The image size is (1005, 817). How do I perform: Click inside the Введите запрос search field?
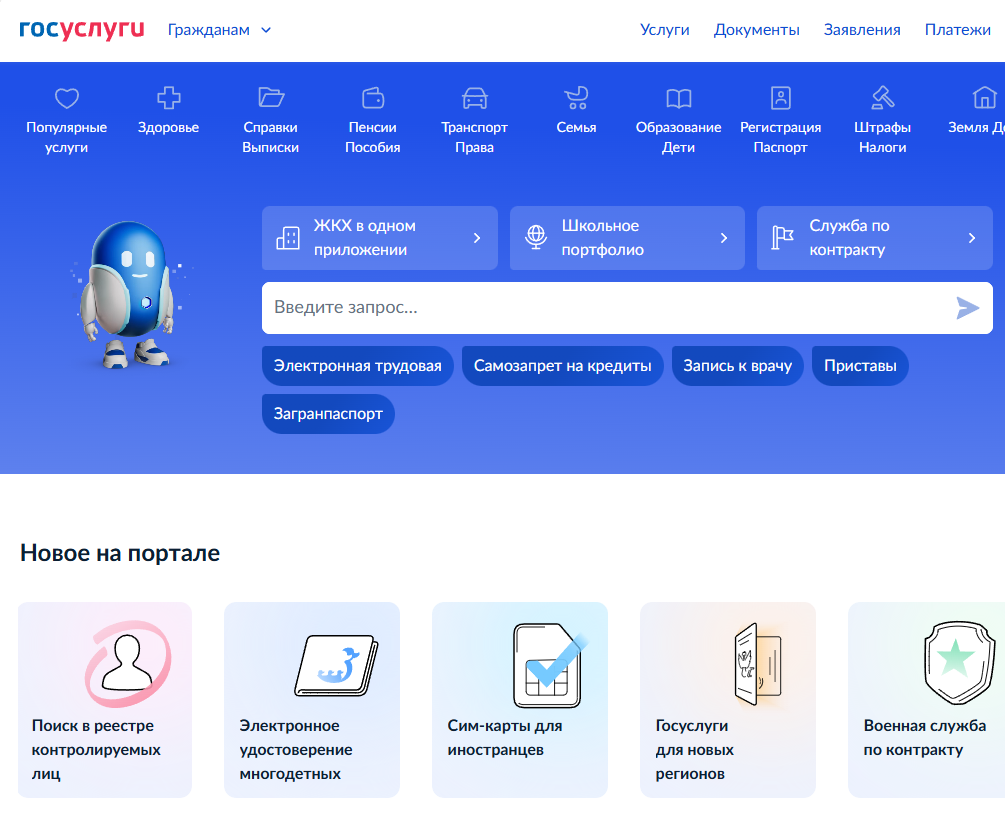(x=500, y=308)
